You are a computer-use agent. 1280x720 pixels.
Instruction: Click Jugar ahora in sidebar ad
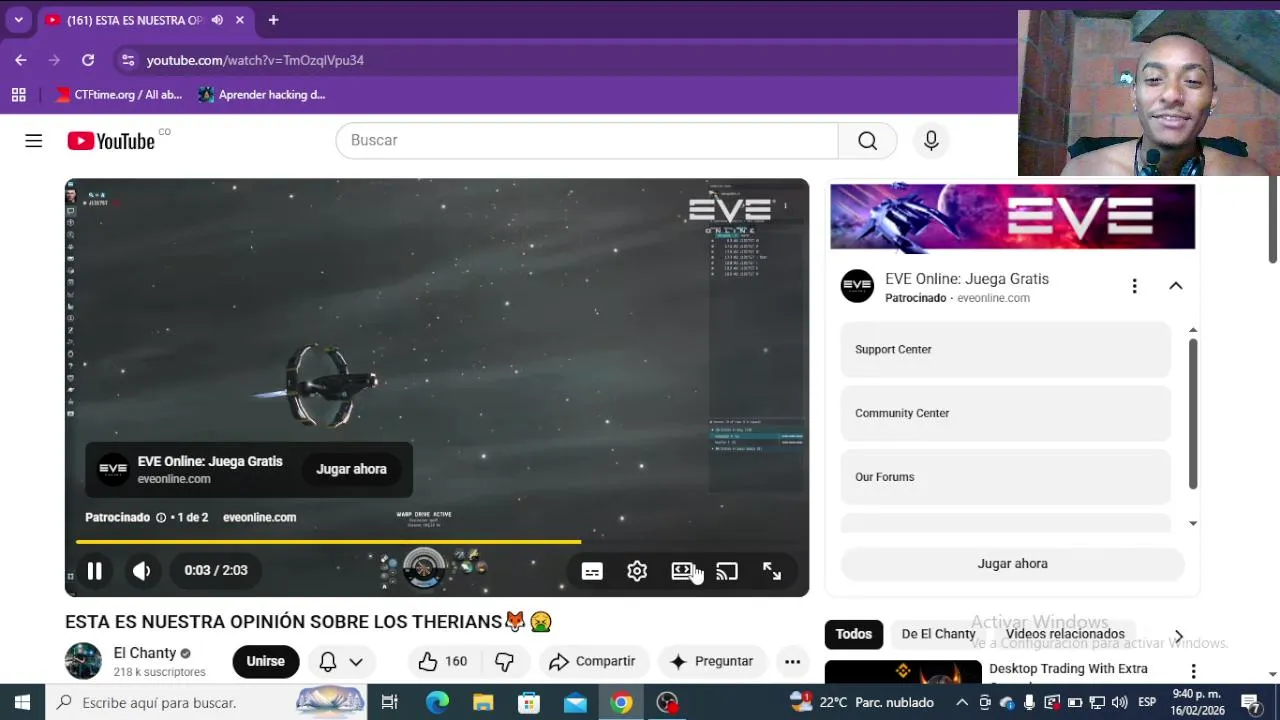(1012, 564)
